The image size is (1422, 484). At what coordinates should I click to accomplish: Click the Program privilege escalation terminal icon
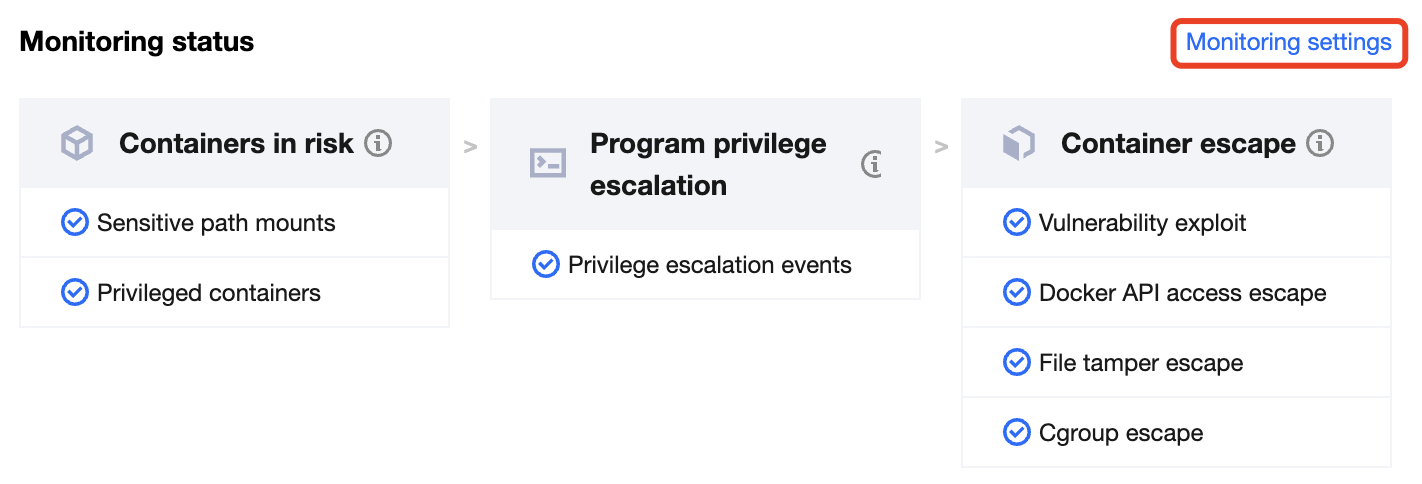[548, 163]
